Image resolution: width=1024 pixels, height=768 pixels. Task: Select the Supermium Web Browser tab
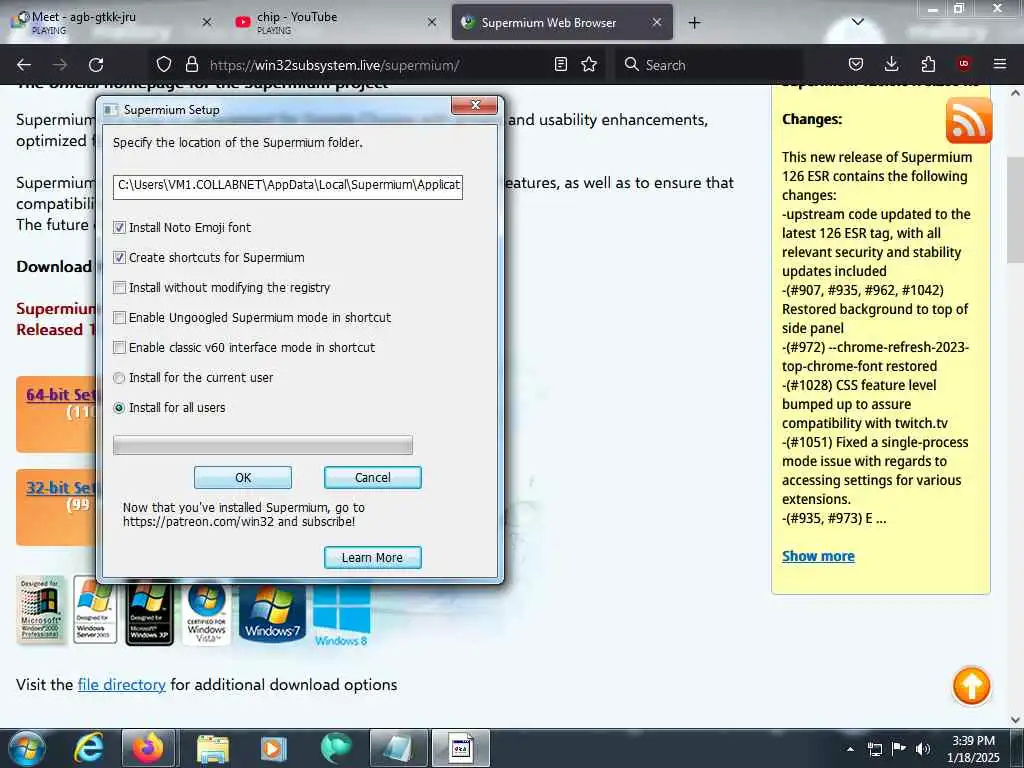(562, 22)
